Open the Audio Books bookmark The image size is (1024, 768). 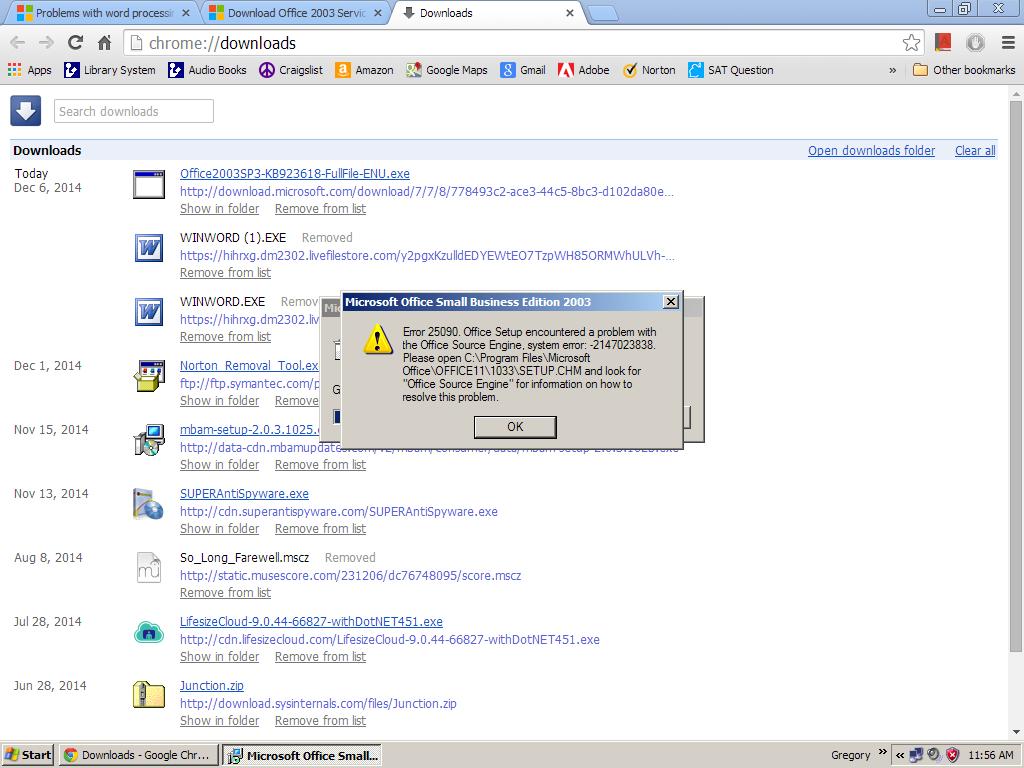tap(207, 70)
